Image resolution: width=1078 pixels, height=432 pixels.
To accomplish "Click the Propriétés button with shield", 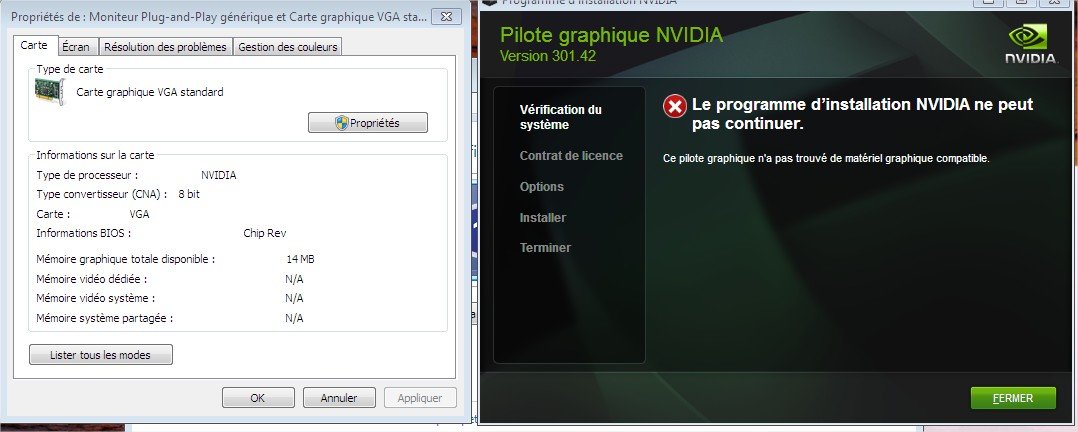I will tap(368, 122).
